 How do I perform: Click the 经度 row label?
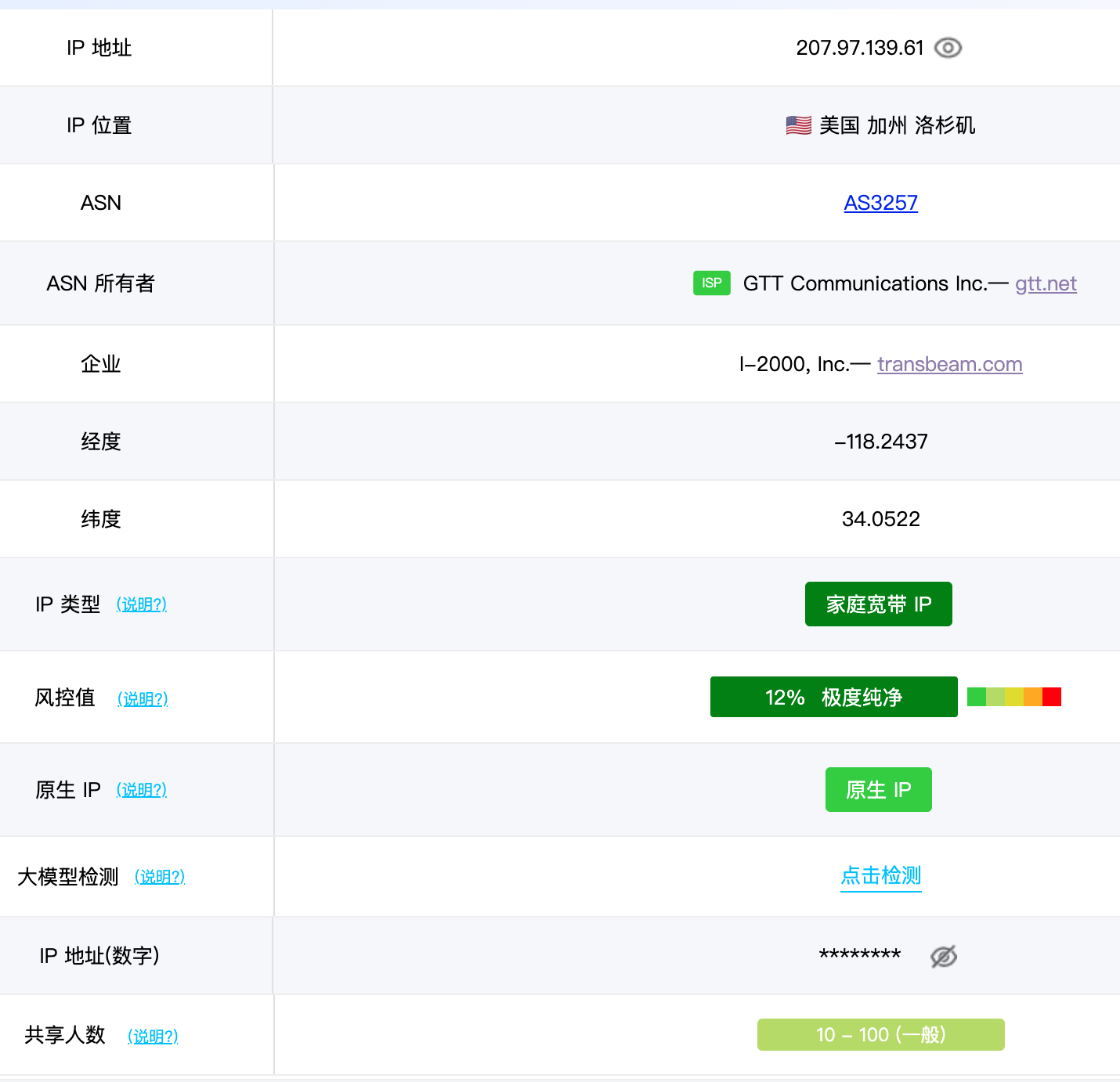(x=101, y=442)
